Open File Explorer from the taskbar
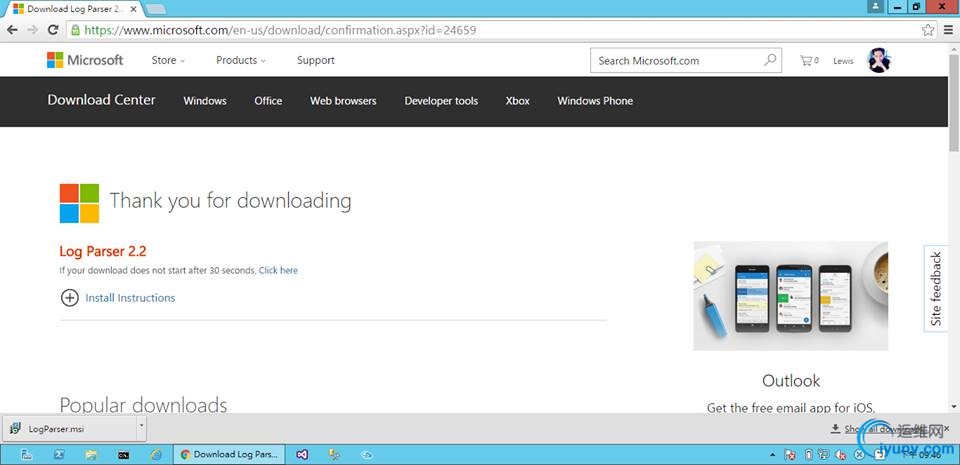The height and width of the screenshot is (465, 960). [x=91, y=455]
